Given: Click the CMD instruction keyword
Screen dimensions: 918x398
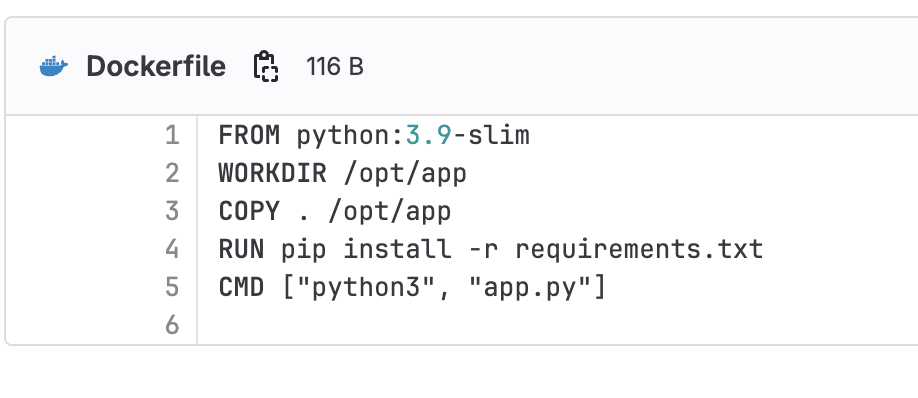Looking at the screenshot, I should [x=241, y=287].
